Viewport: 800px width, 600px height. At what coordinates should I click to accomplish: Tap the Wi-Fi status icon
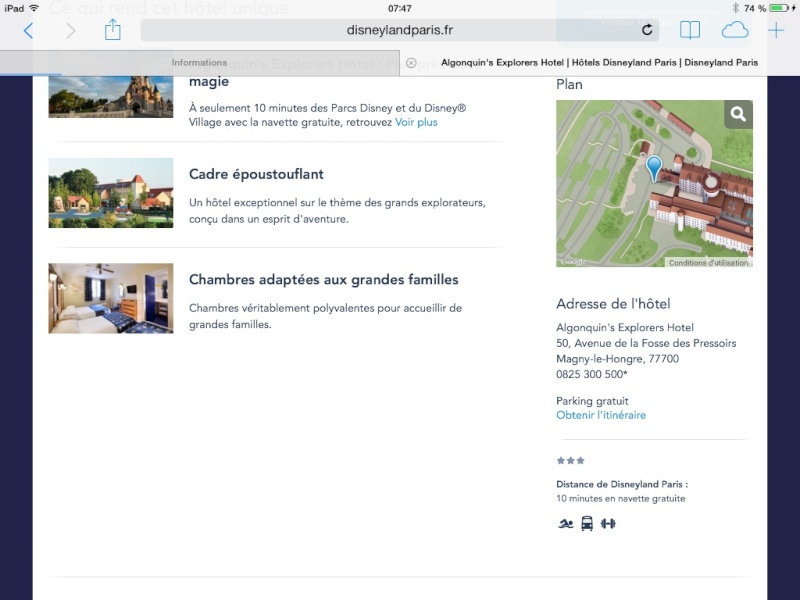[x=35, y=8]
